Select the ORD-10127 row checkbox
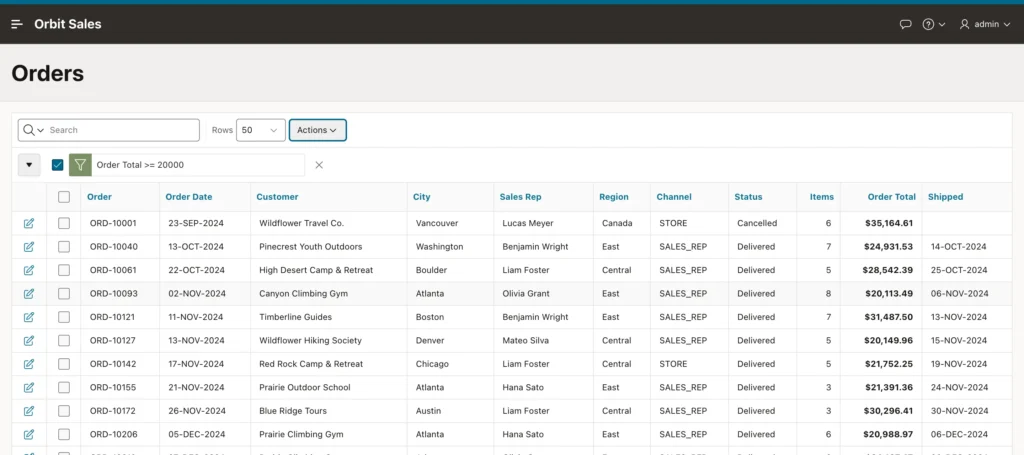Screen dimensions: 1024x455 pos(63,341)
